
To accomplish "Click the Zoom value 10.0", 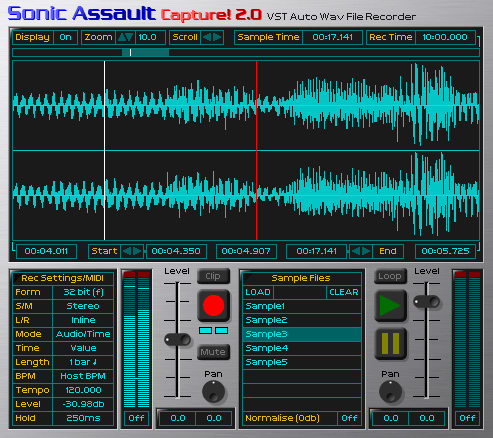I will pyautogui.click(x=150, y=37).
